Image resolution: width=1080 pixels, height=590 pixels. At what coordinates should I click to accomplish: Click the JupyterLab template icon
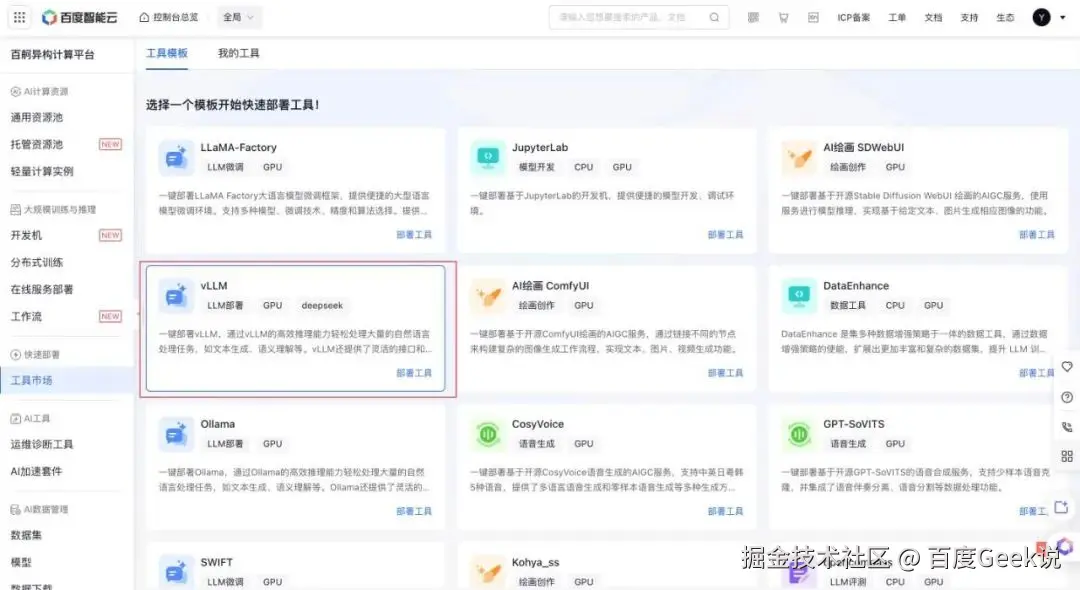(488, 158)
